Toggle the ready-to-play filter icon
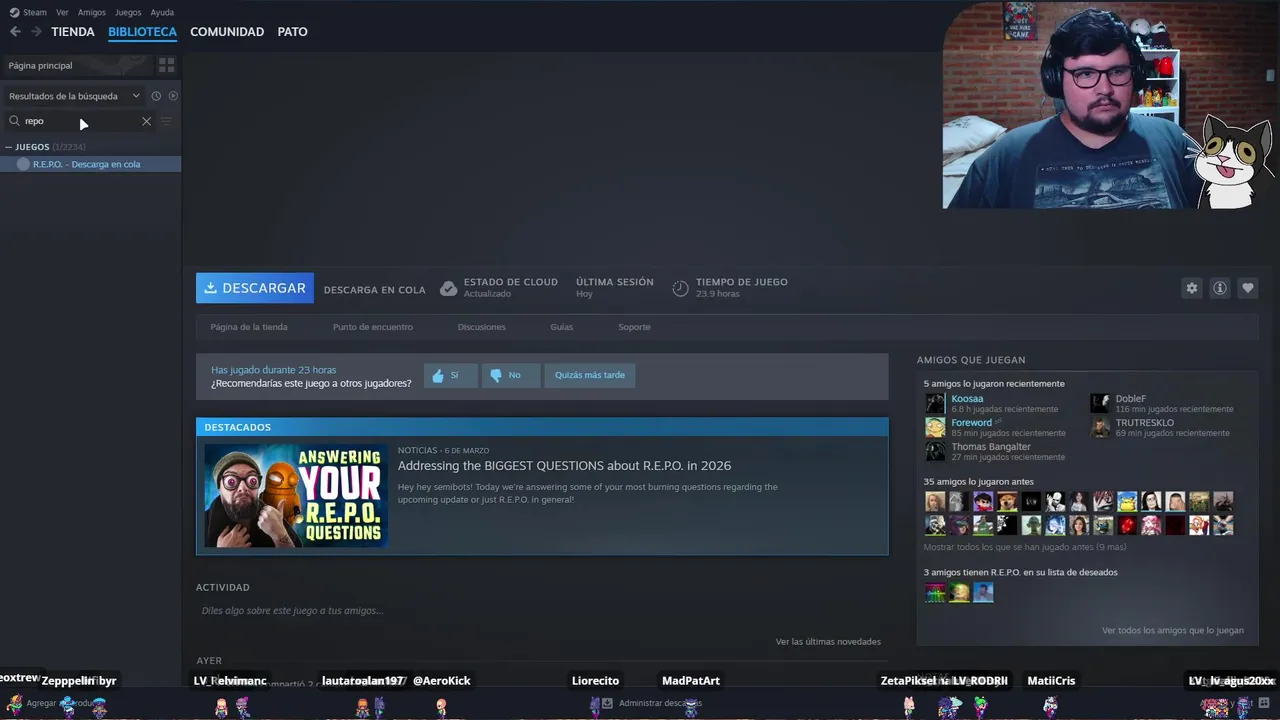Screen dimensions: 1280x720 tap(173, 96)
